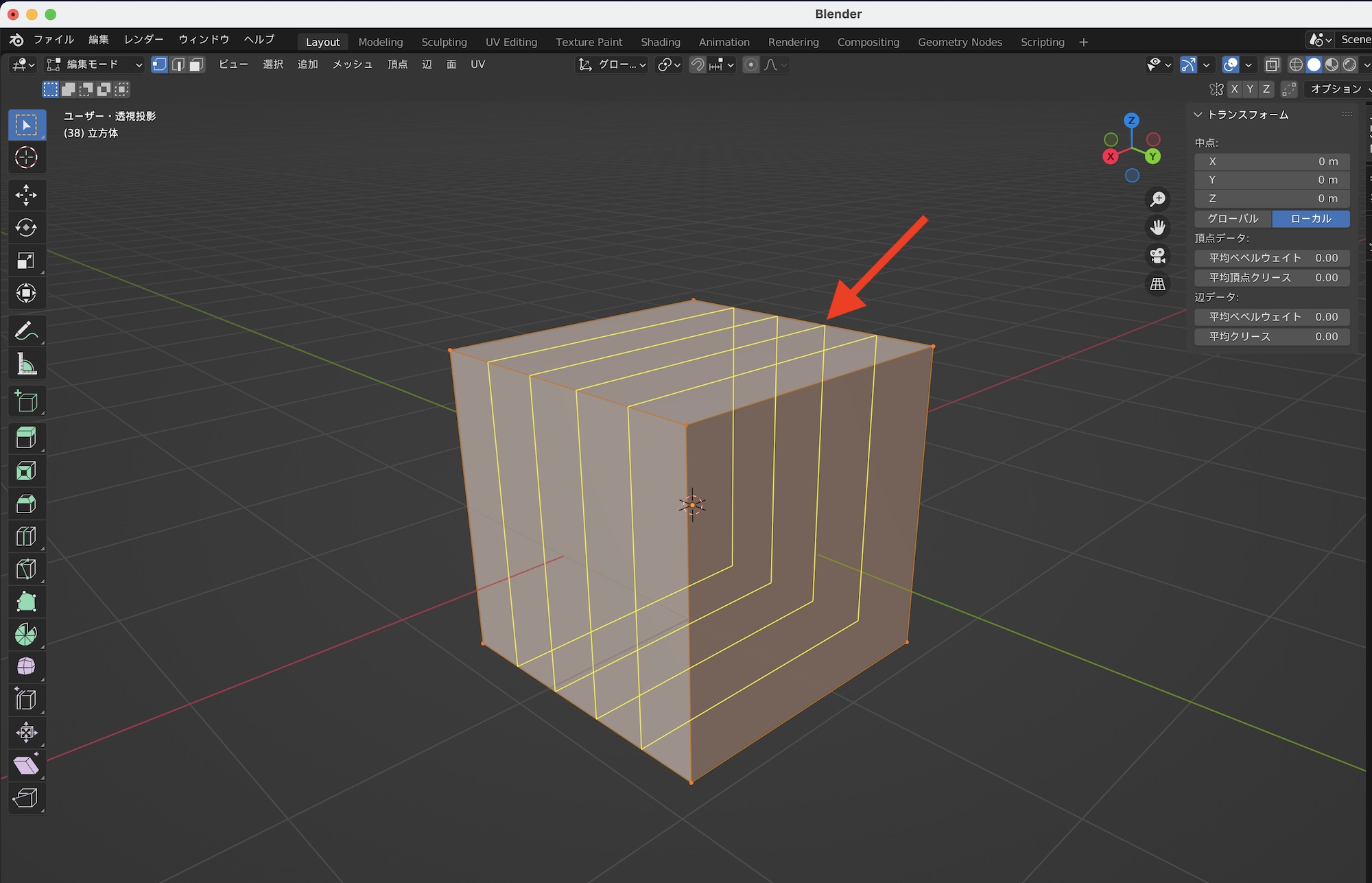Open transform orientation グロー dropdown
This screenshot has width=1372, height=883.
coord(612,64)
